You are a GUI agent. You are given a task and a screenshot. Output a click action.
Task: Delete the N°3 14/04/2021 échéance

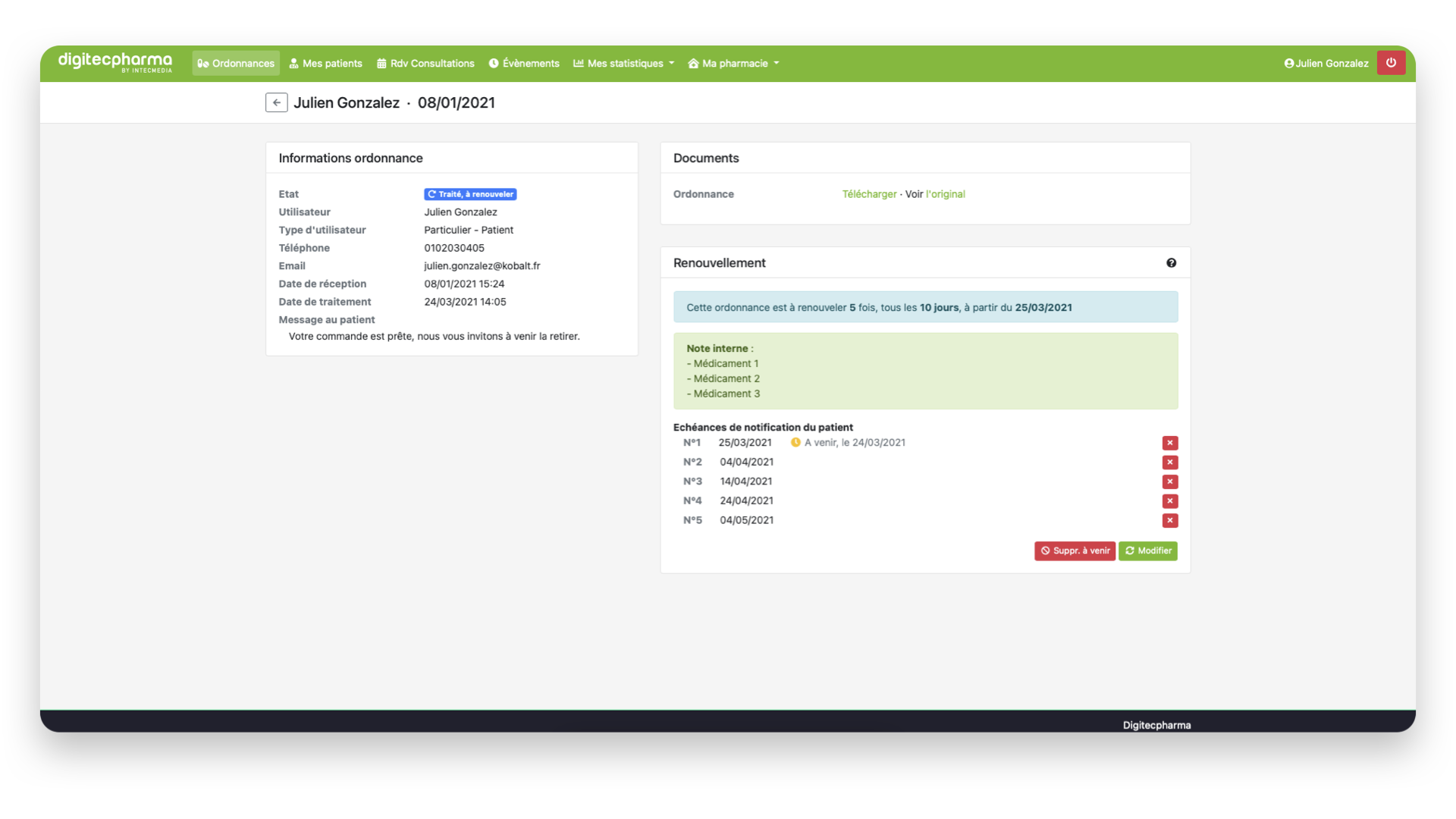tap(1169, 482)
